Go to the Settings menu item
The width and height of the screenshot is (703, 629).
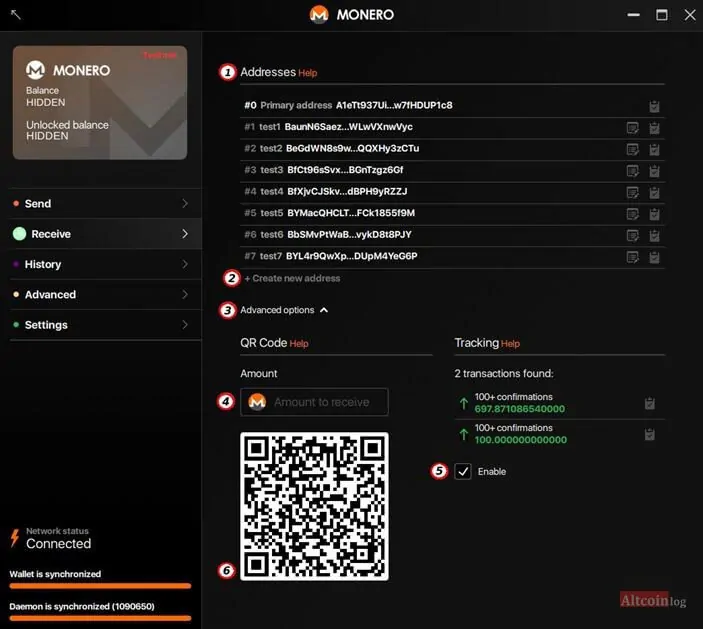pyautogui.click(x=105, y=325)
